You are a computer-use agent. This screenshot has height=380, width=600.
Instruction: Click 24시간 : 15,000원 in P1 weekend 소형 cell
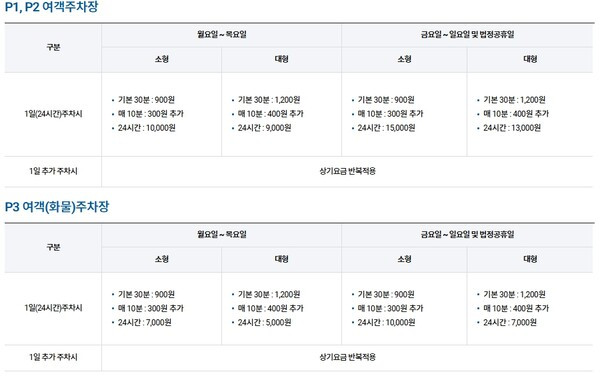tap(386, 128)
